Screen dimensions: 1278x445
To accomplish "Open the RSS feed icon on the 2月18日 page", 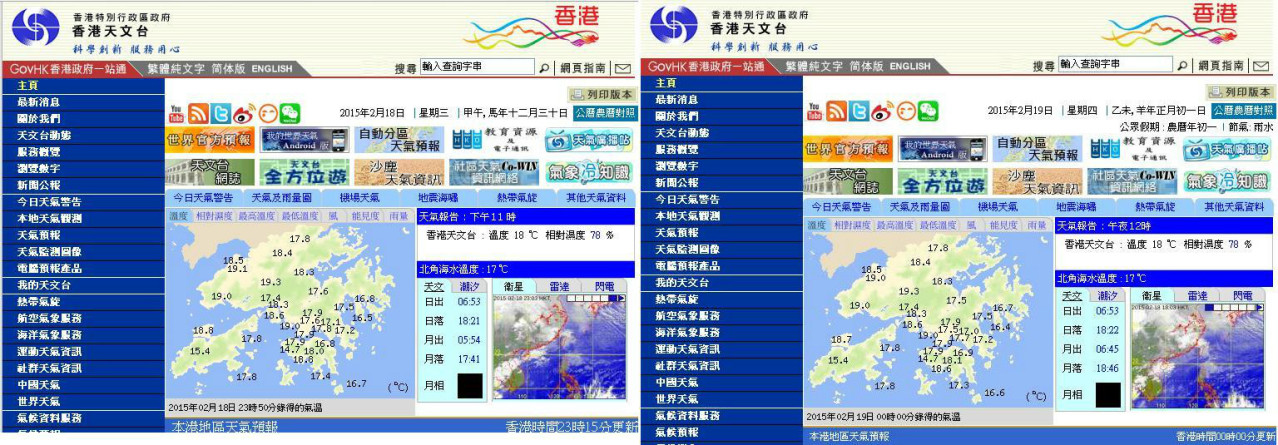I will [x=198, y=113].
